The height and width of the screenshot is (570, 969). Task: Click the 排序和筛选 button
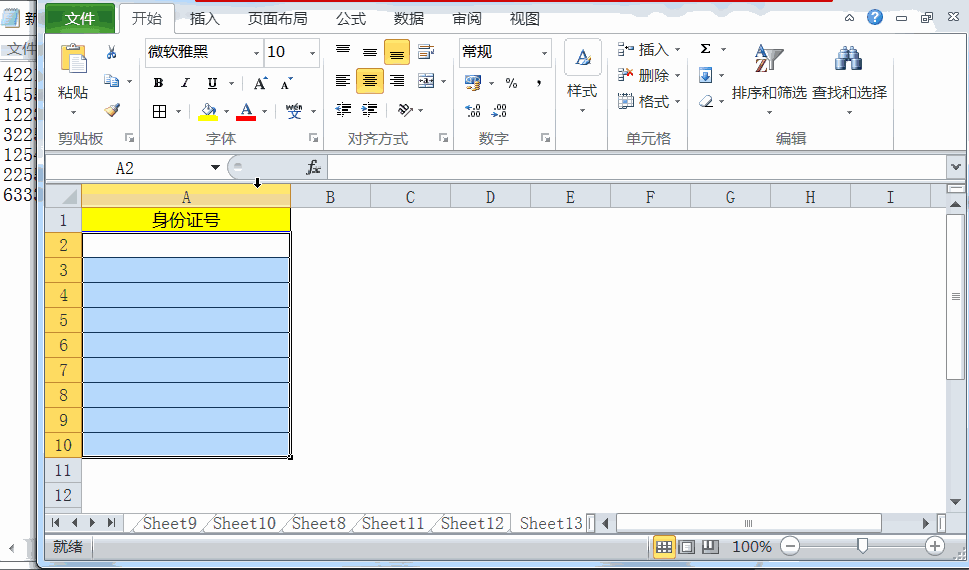click(769, 79)
